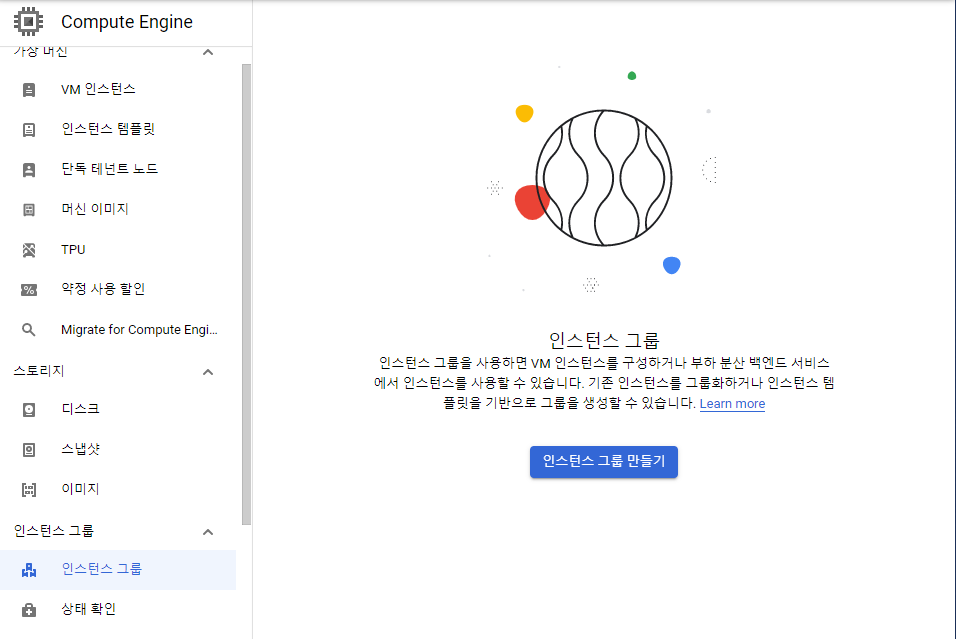Click the VM 인스턴스 icon

coord(29,90)
